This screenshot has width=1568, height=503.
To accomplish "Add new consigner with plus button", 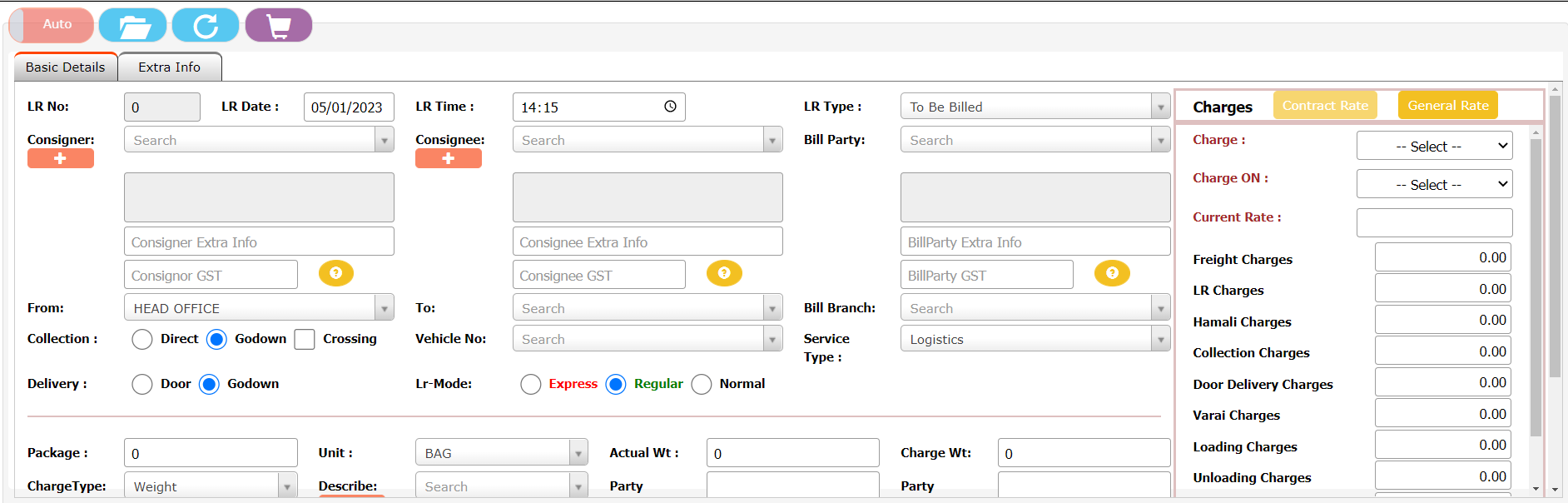I will (x=61, y=158).
